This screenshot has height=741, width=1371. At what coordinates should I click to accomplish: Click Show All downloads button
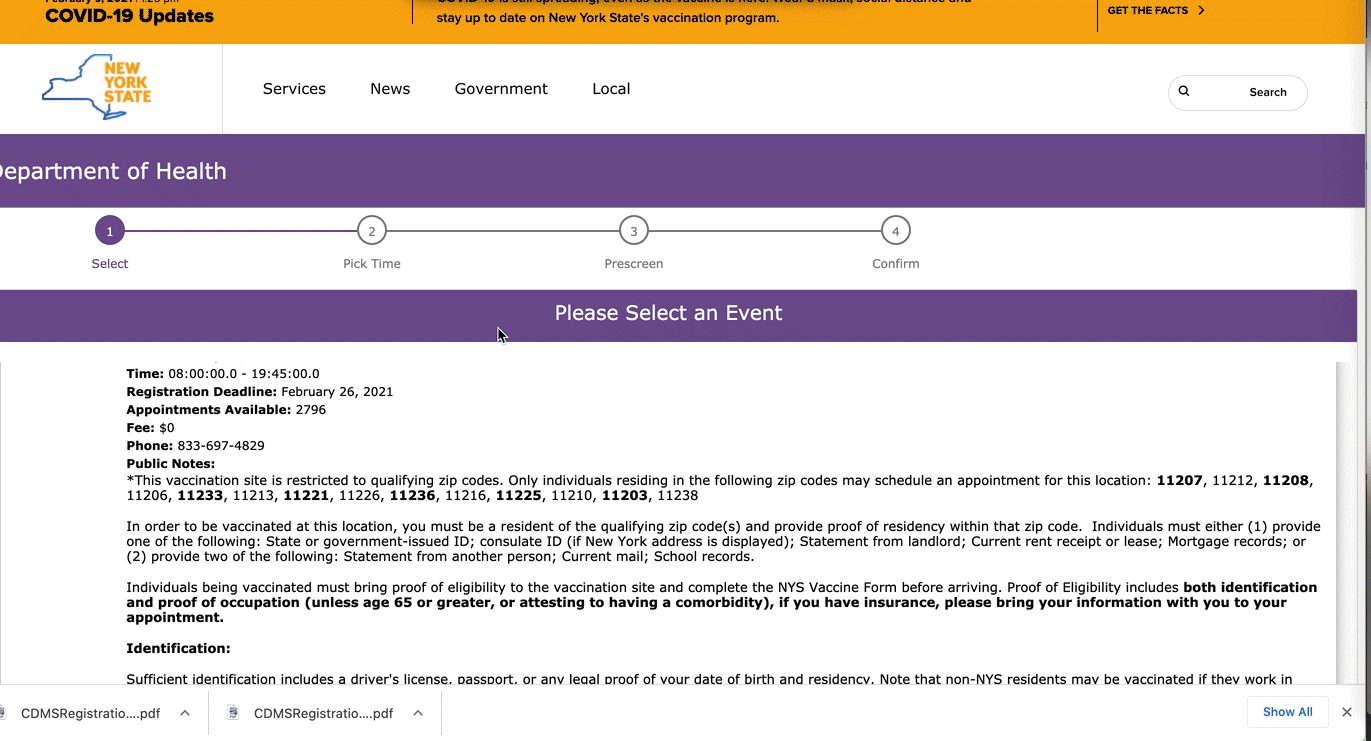click(x=1288, y=712)
